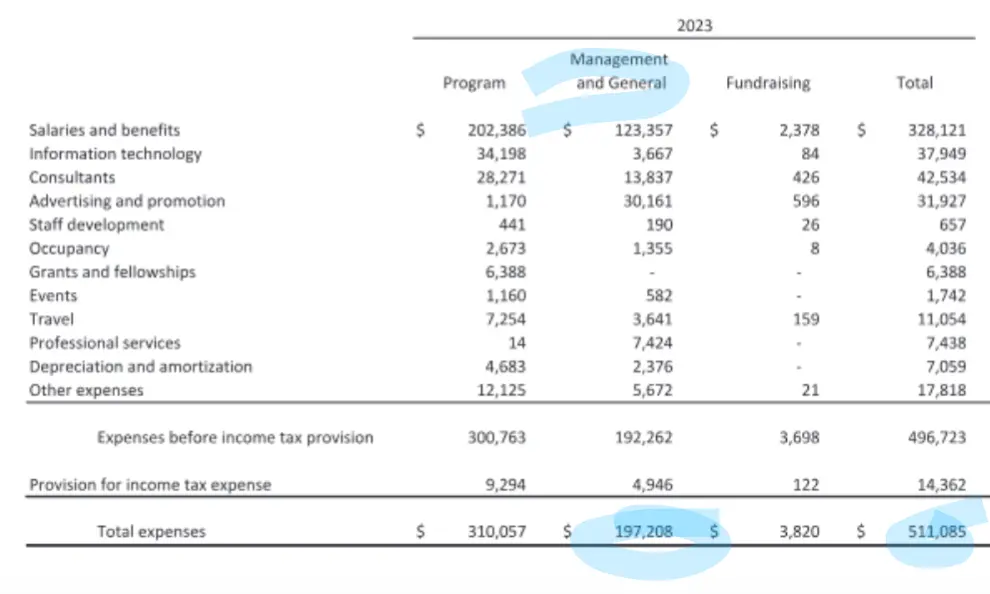Click the Advertising and promotion row label
Image resolution: width=990 pixels, height=594 pixels.
[x=127, y=201]
